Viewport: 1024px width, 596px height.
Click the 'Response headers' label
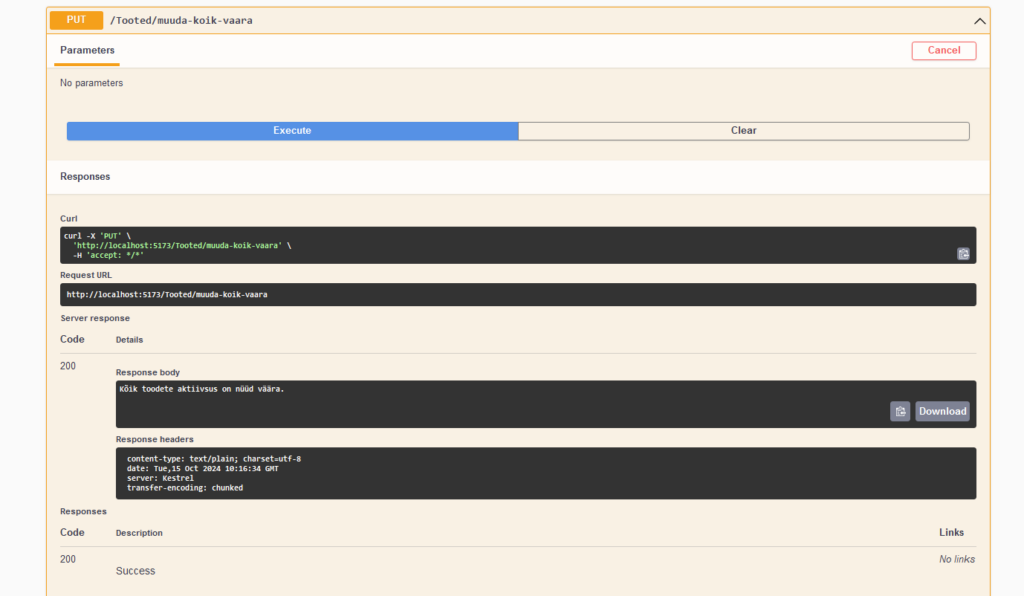click(x=154, y=439)
